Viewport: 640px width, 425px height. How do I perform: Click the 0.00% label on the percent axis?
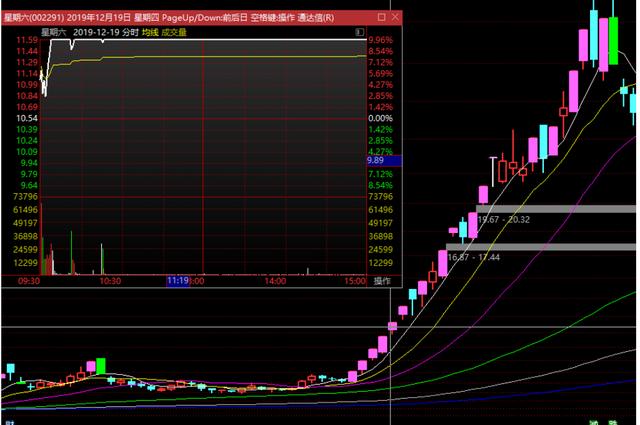click(x=381, y=118)
